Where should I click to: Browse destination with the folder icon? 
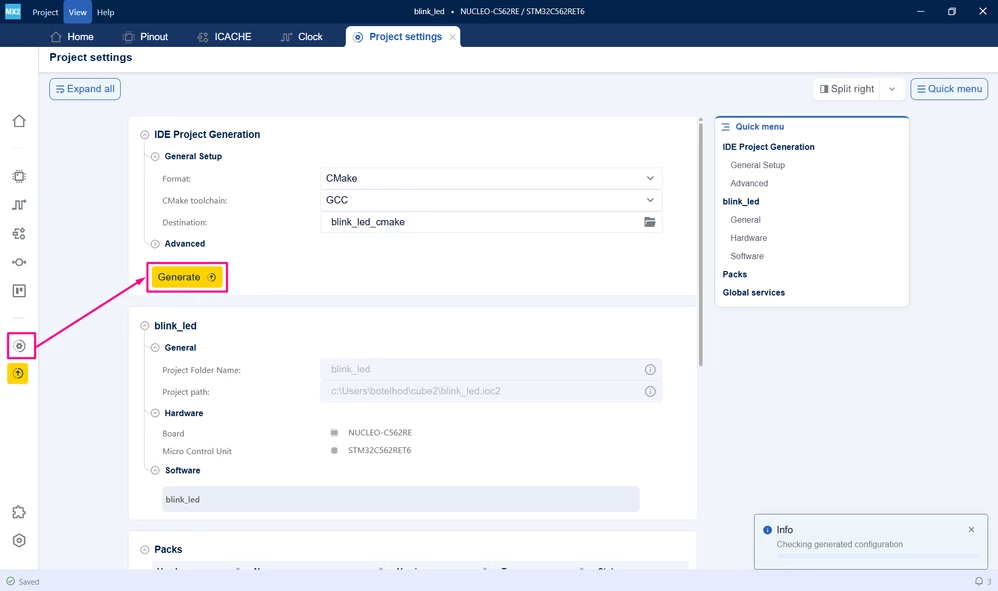click(x=649, y=222)
